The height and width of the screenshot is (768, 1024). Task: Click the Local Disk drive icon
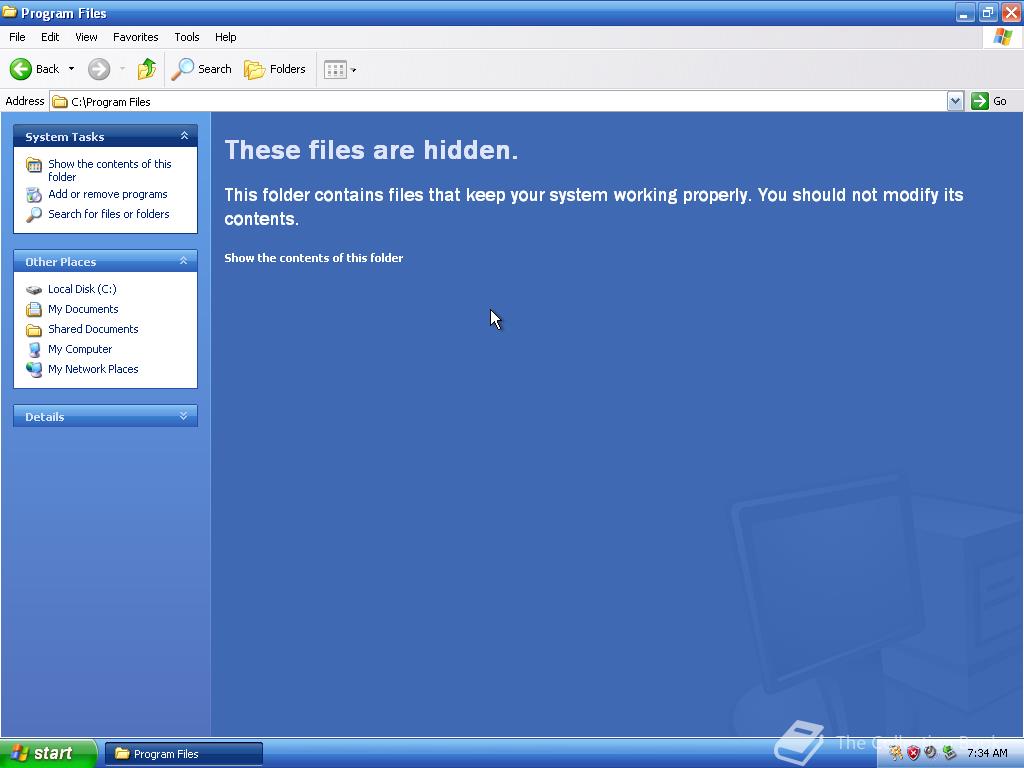pos(34,289)
